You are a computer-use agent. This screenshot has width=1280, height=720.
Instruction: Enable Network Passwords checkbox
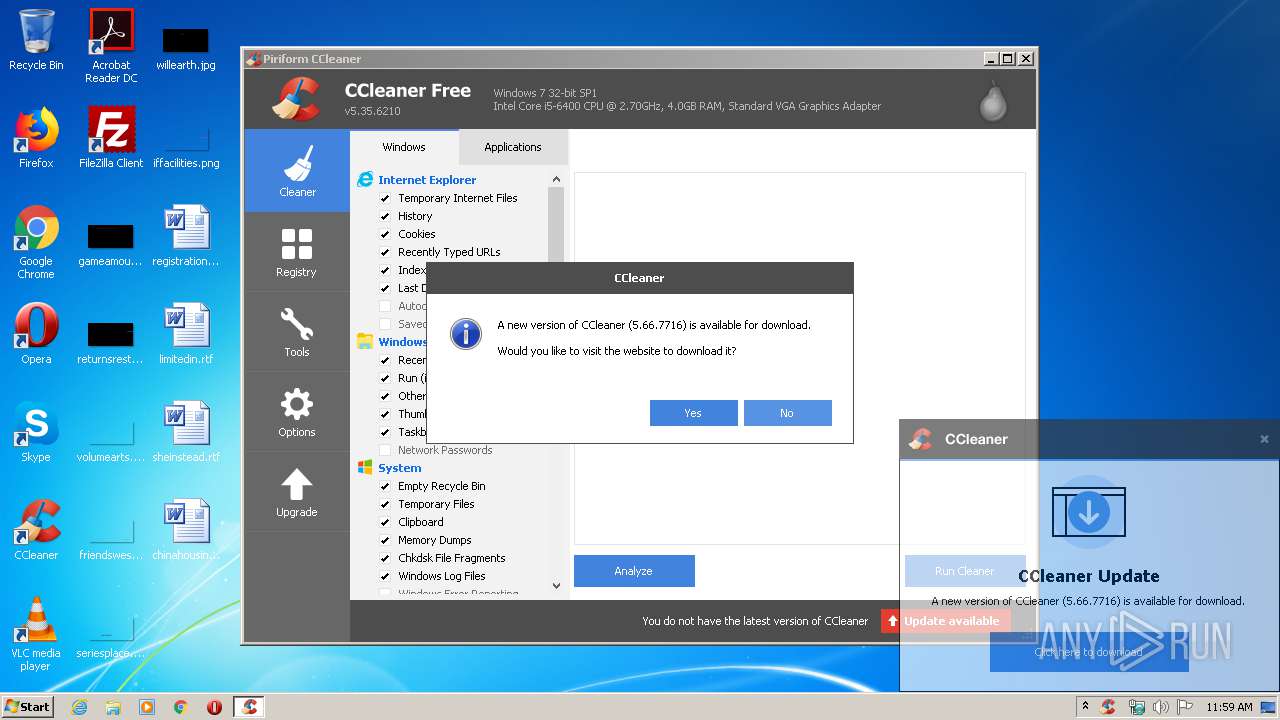pos(385,450)
